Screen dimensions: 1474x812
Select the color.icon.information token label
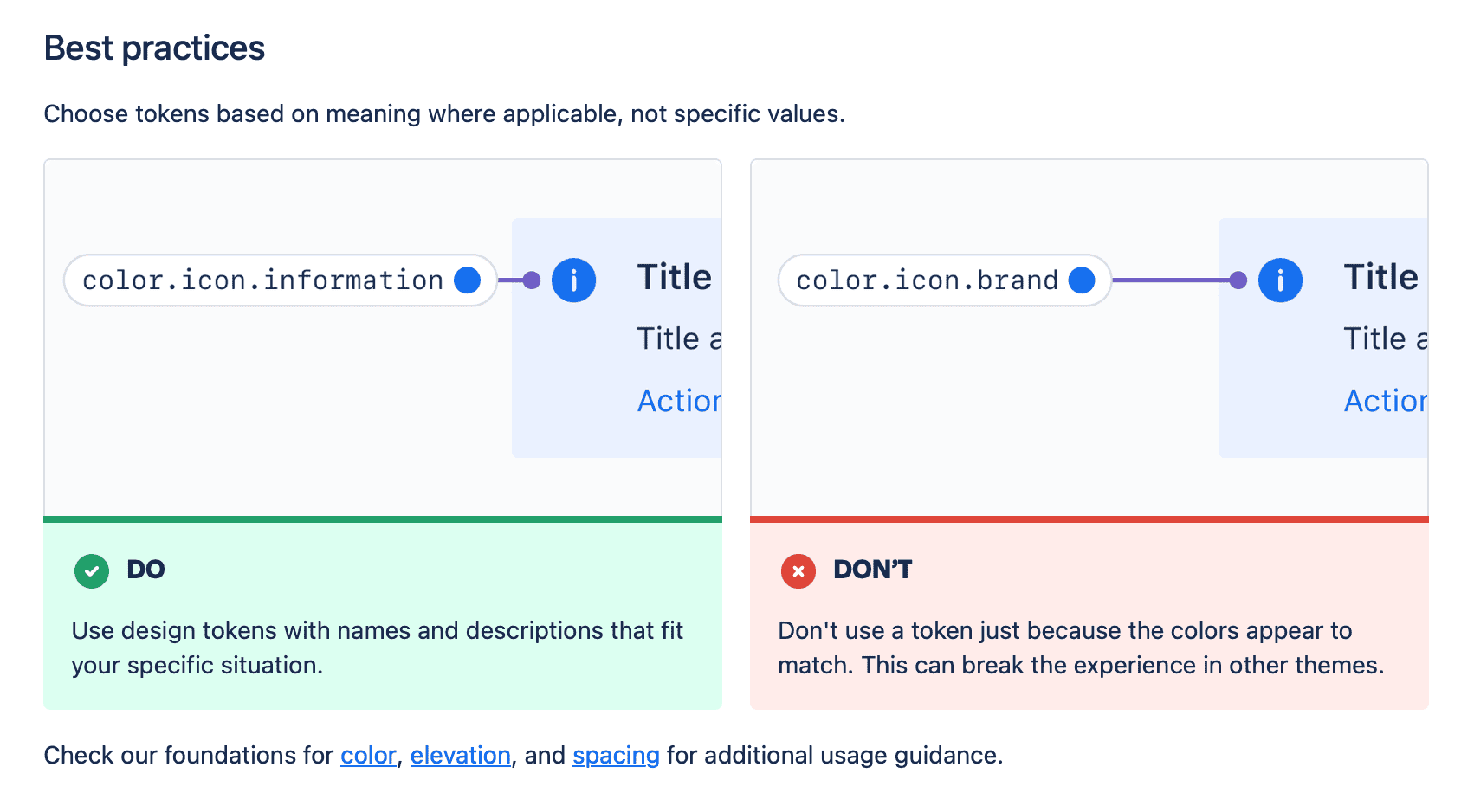click(x=262, y=280)
